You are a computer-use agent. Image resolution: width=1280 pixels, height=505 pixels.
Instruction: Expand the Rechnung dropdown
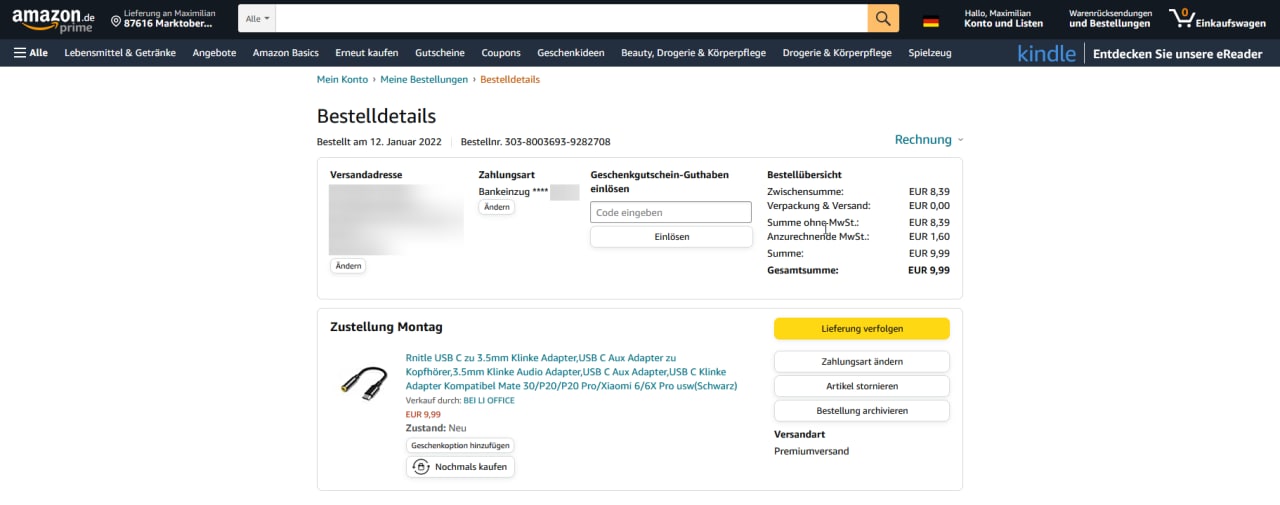tap(929, 140)
